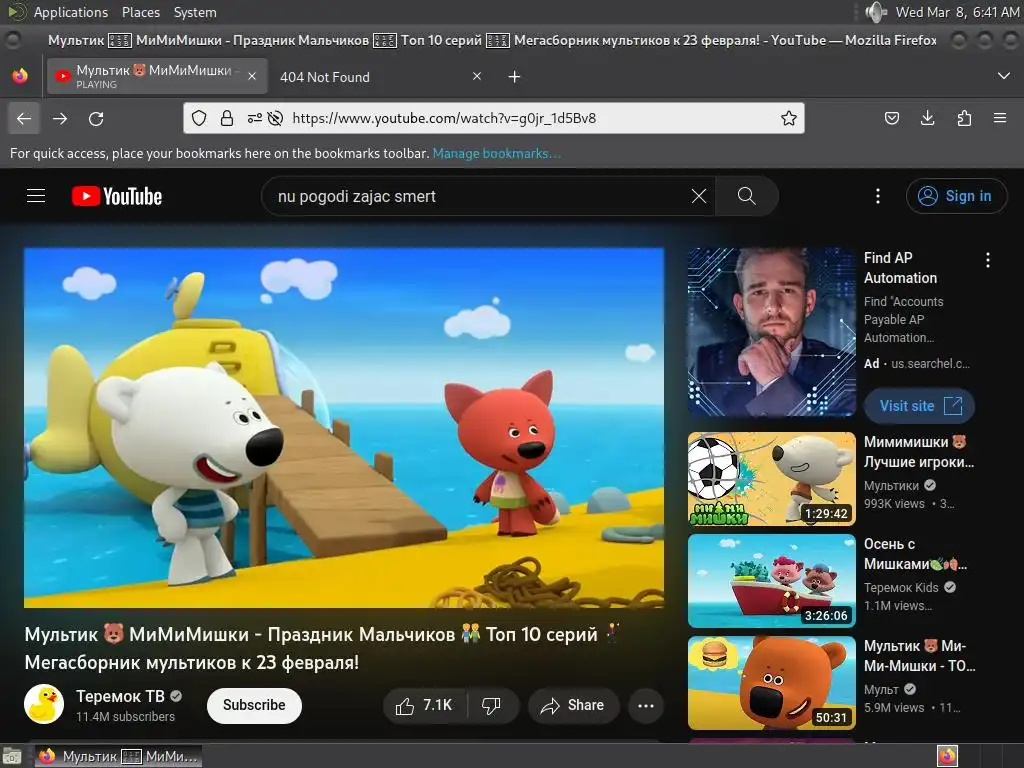Open YouTube settings three-dot menu
This screenshot has height=768, width=1024.
[x=877, y=196]
